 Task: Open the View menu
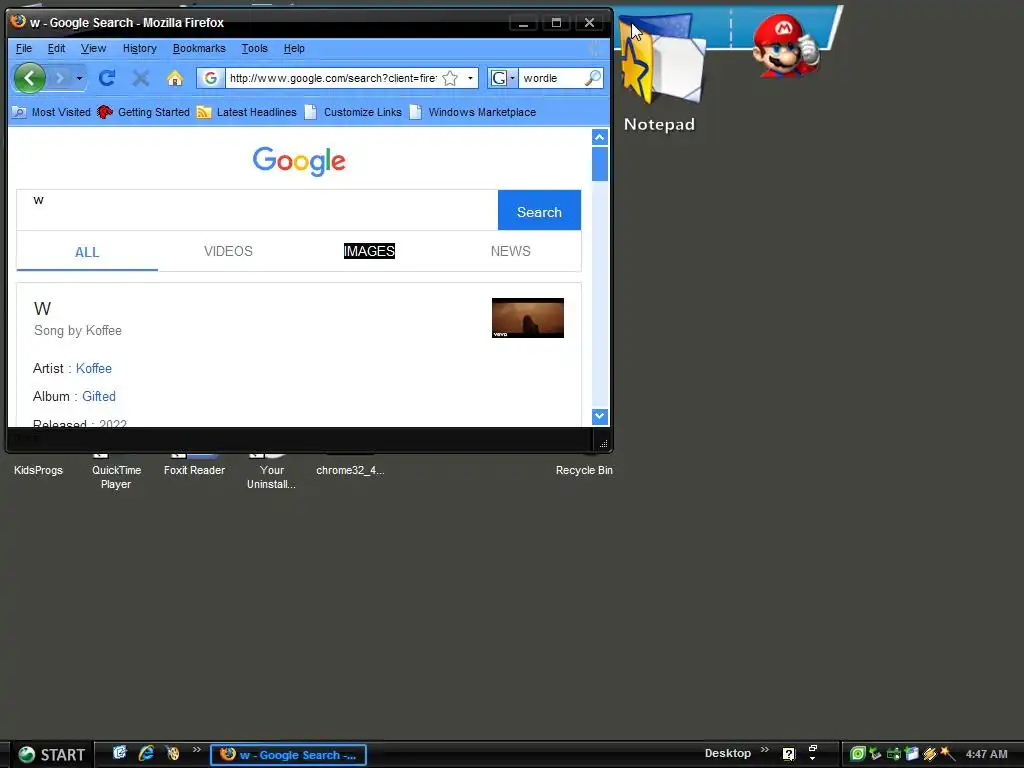93,48
